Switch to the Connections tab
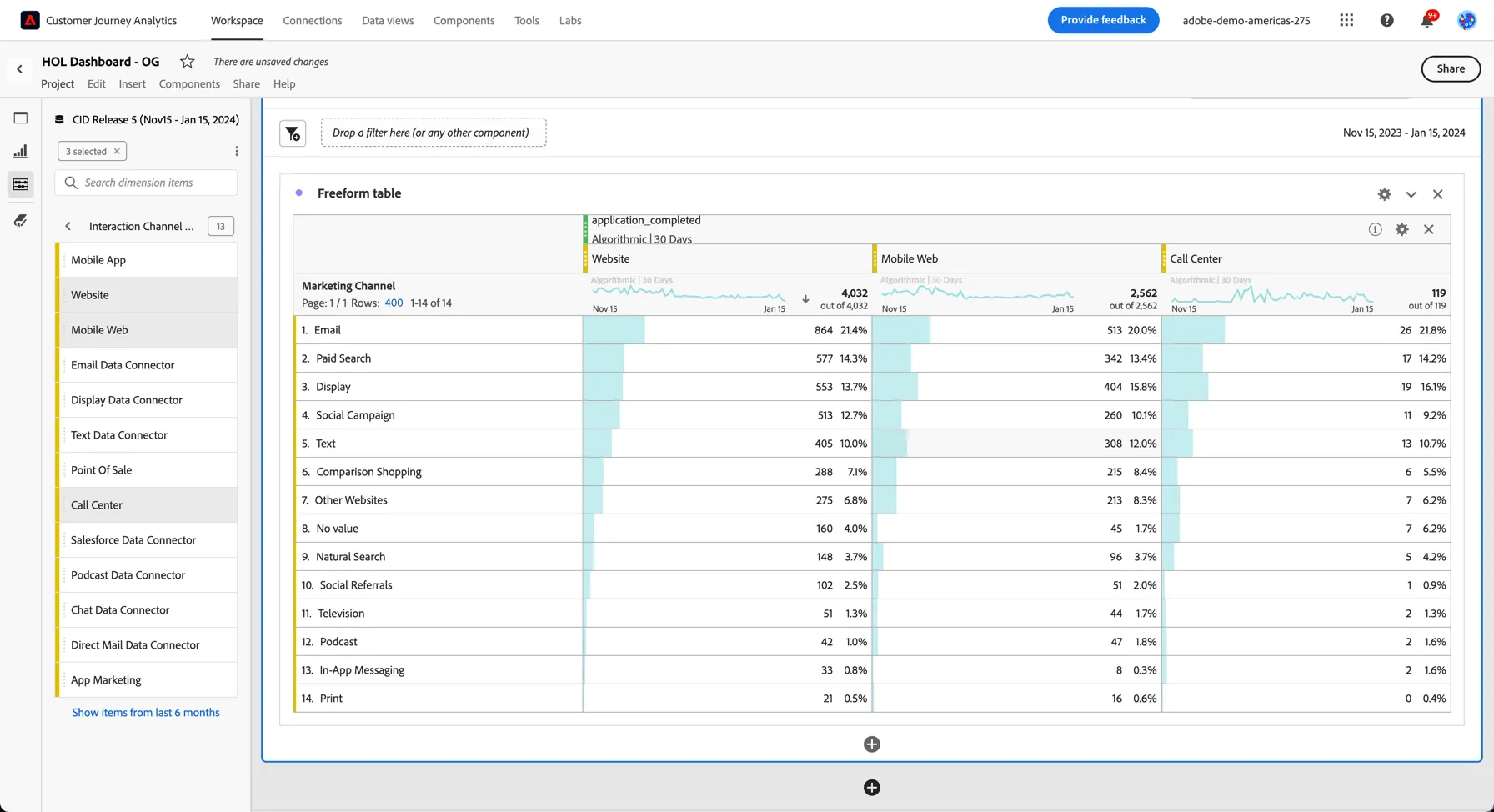The width and height of the screenshot is (1494, 812). pos(313,20)
